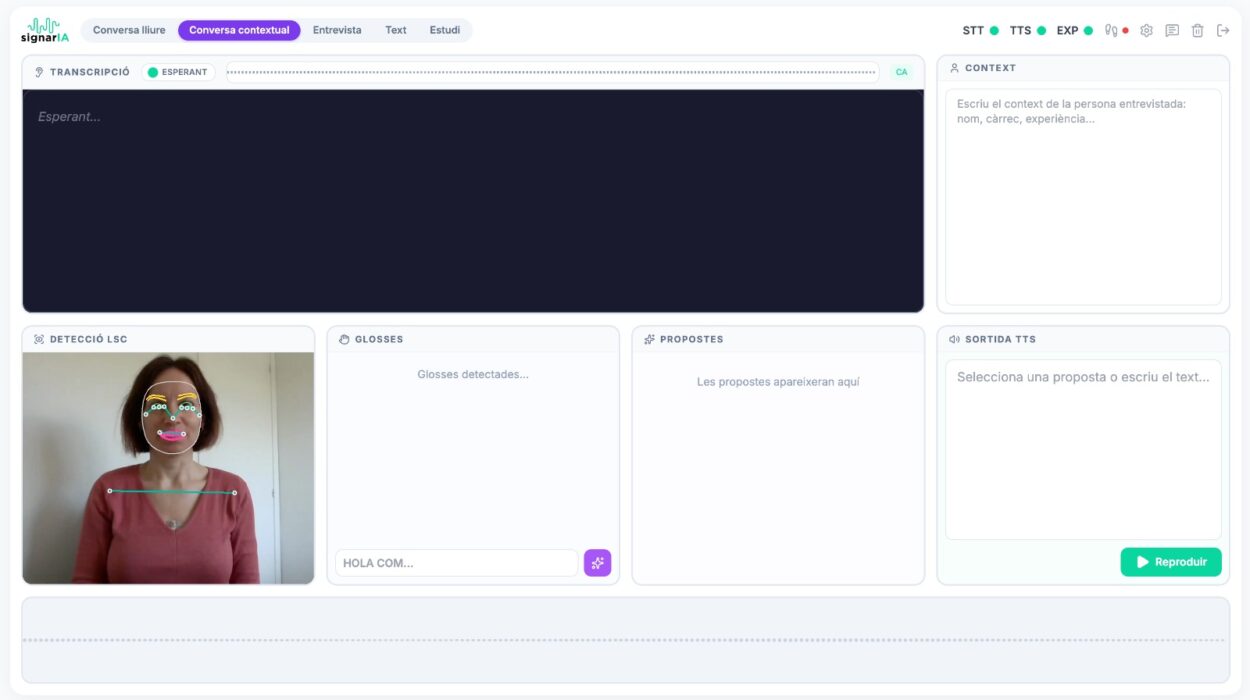Toggle the TTS status indicator

click(1027, 30)
